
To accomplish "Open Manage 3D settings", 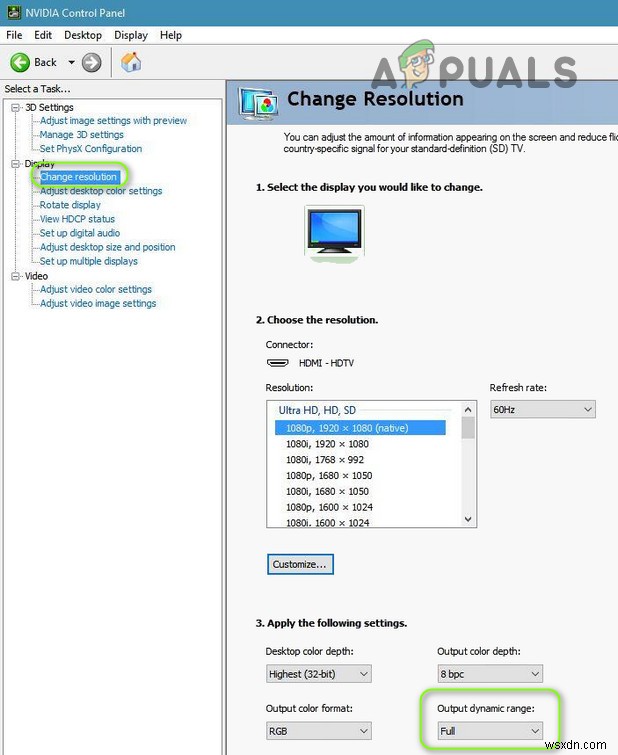I will point(81,134).
